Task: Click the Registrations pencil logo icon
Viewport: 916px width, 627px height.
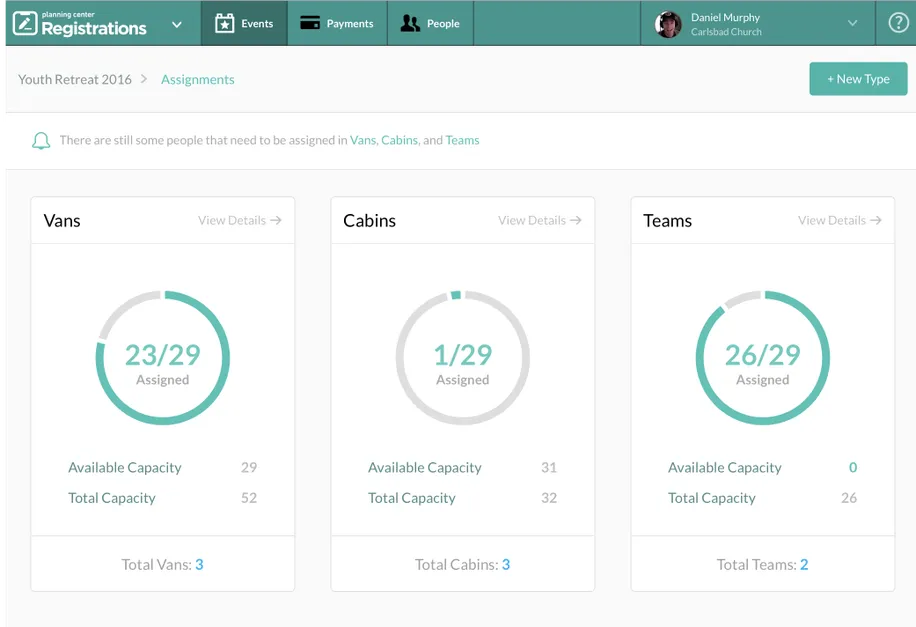Action: [x=25, y=23]
